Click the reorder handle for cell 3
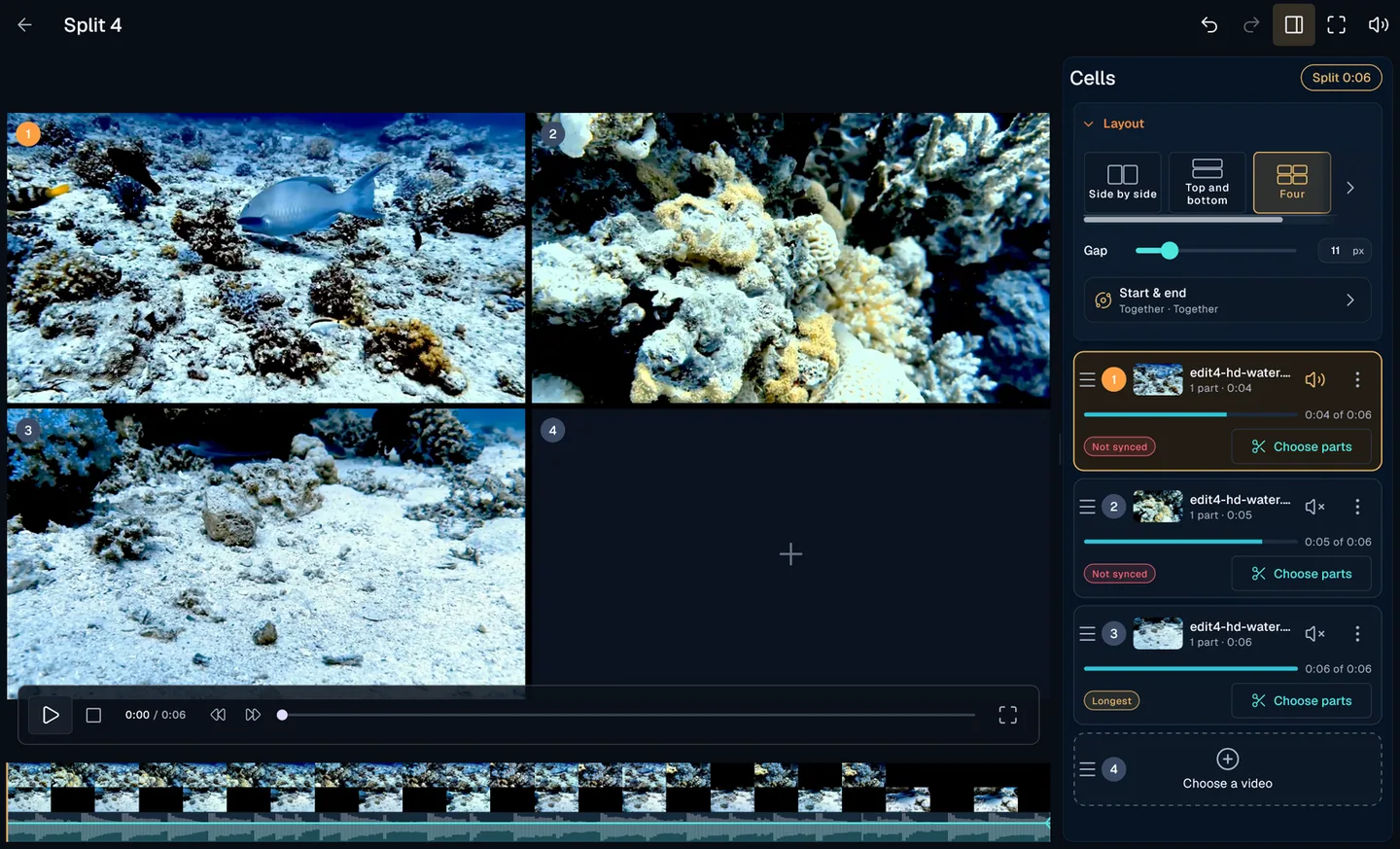Screen dimensions: 1400x849 click(x=1088, y=634)
